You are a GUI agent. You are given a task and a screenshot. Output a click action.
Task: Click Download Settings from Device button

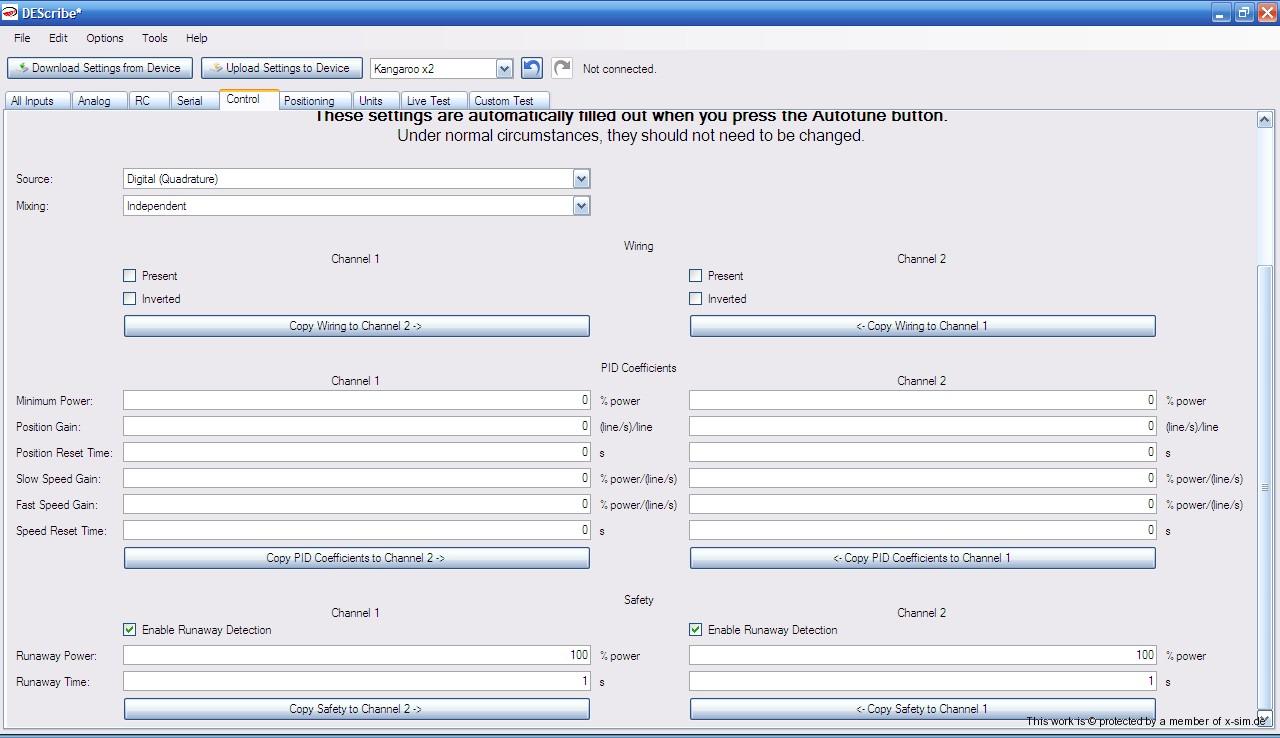coord(98,68)
